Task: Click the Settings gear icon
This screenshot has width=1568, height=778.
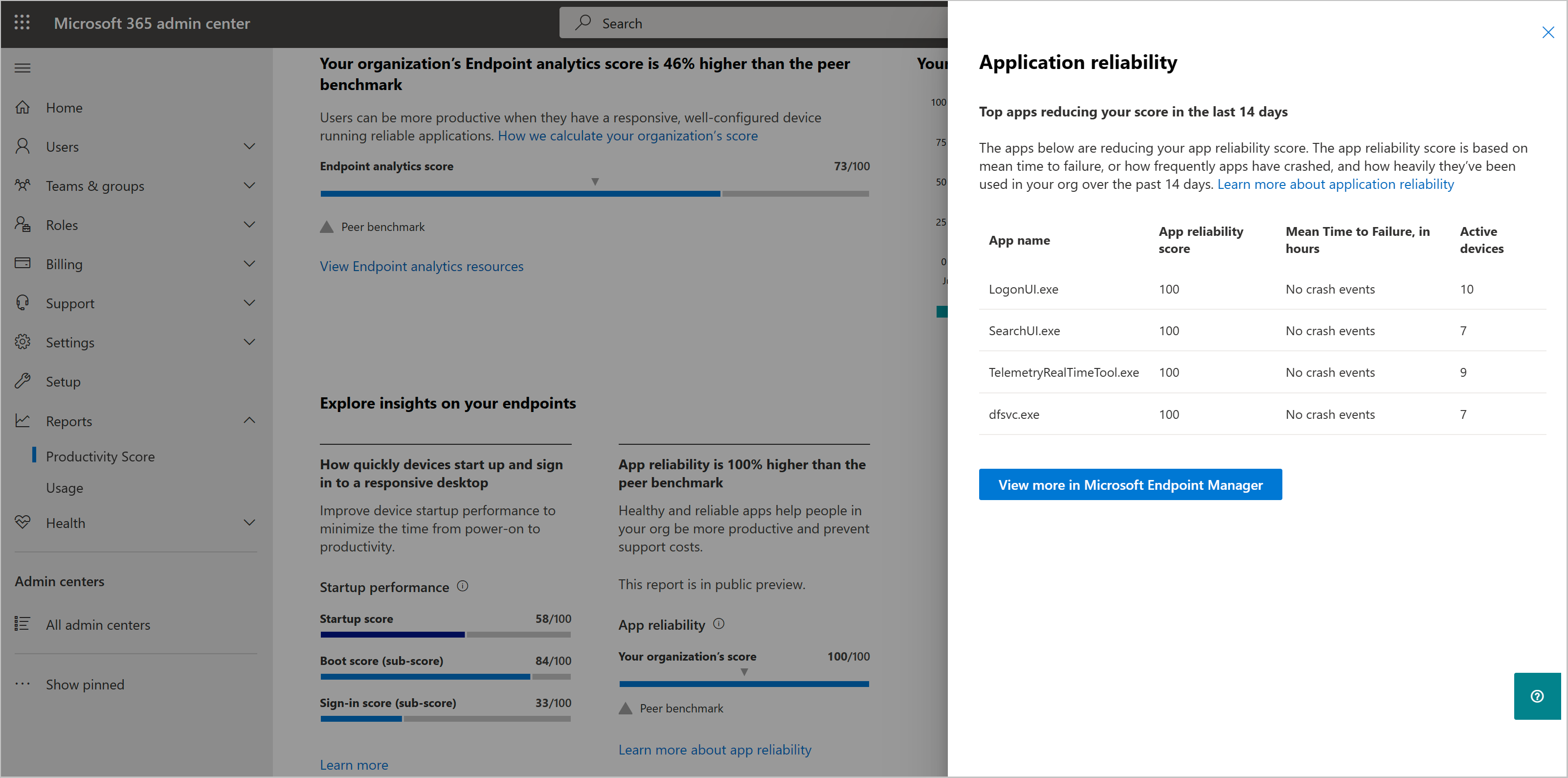Action: coord(22,342)
